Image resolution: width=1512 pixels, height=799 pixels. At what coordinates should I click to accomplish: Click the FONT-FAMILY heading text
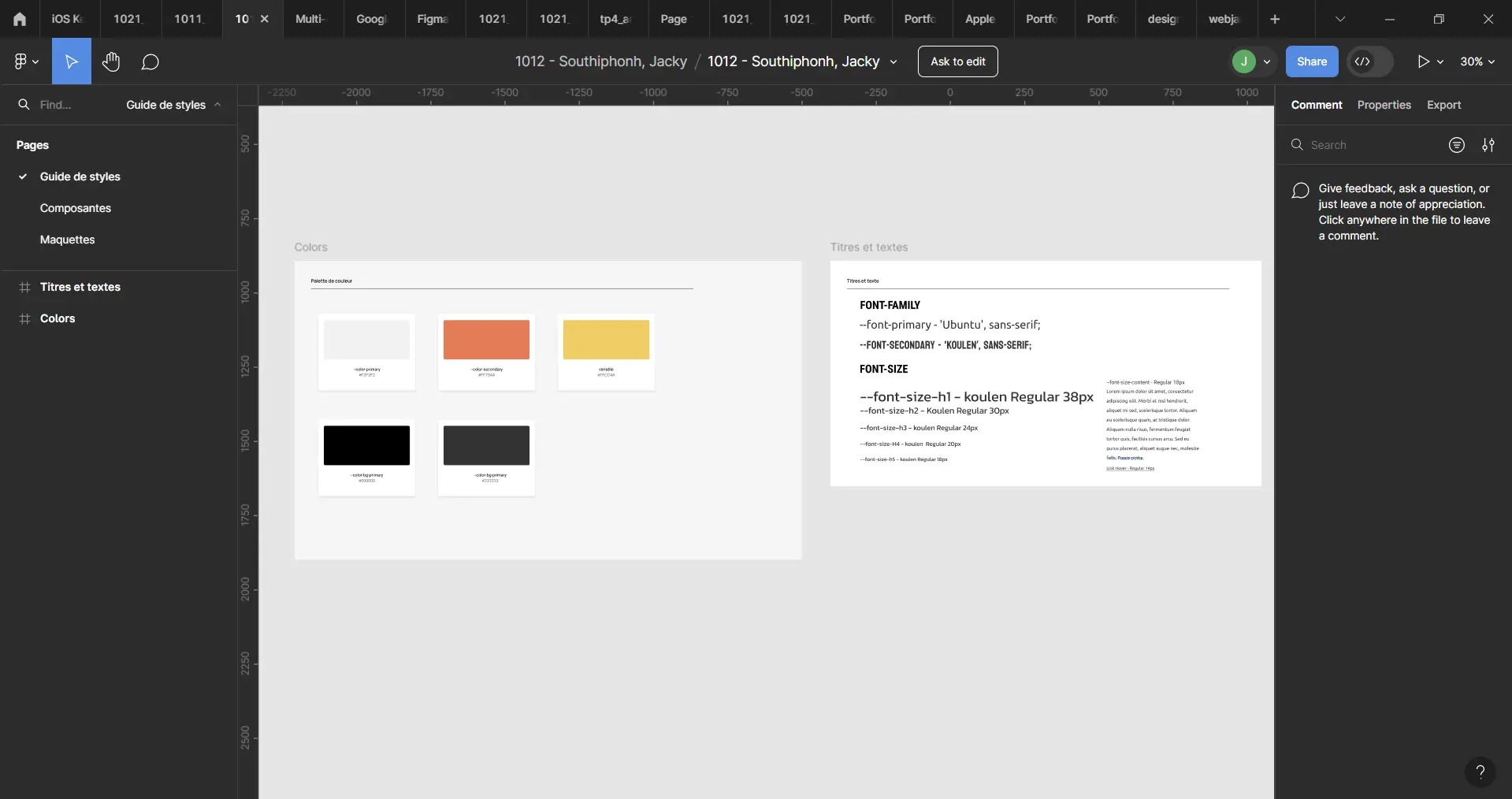(x=890, y=305)
